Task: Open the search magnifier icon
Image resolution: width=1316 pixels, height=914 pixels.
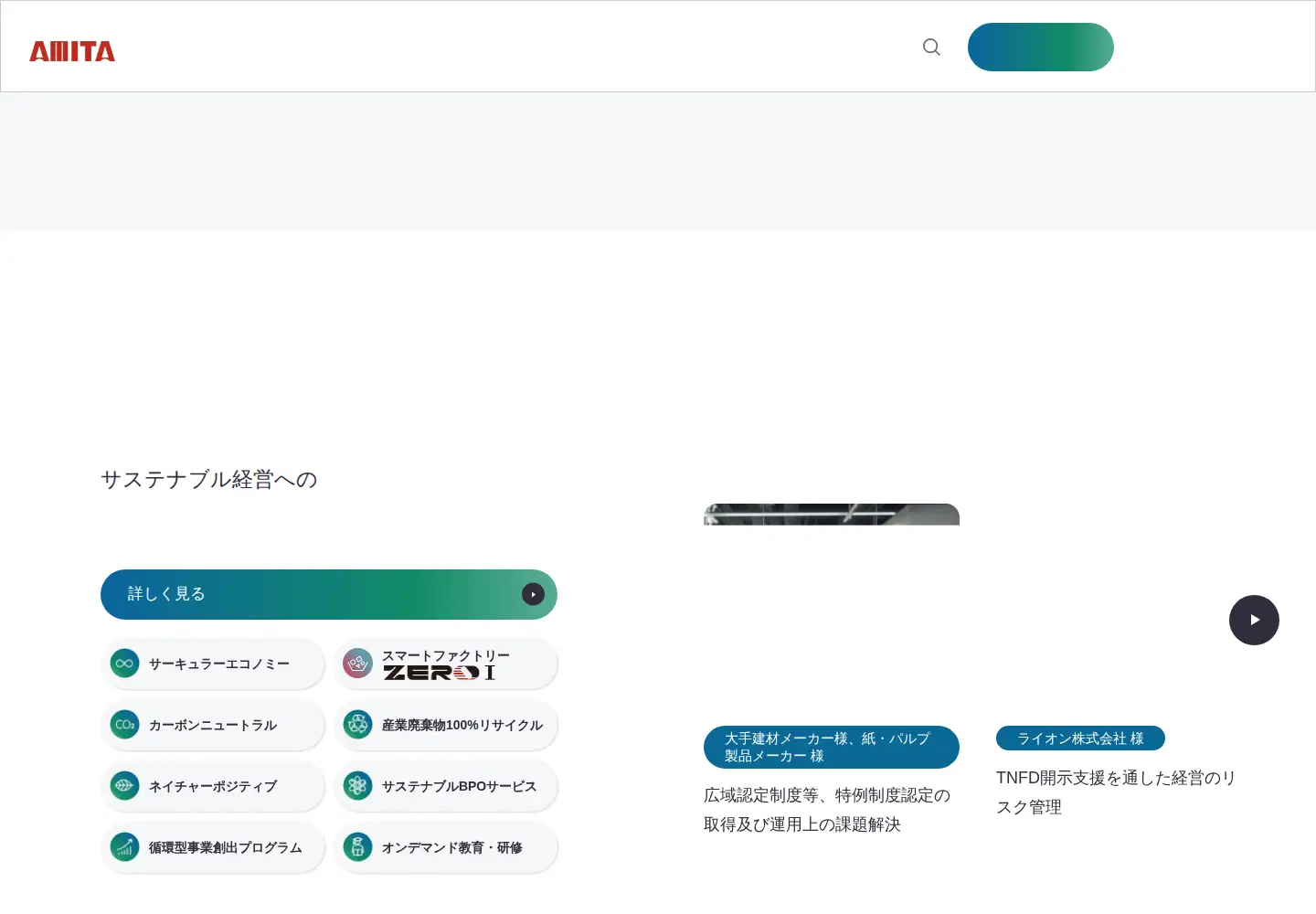Action: pyautogui.click(x=931, y=47)
